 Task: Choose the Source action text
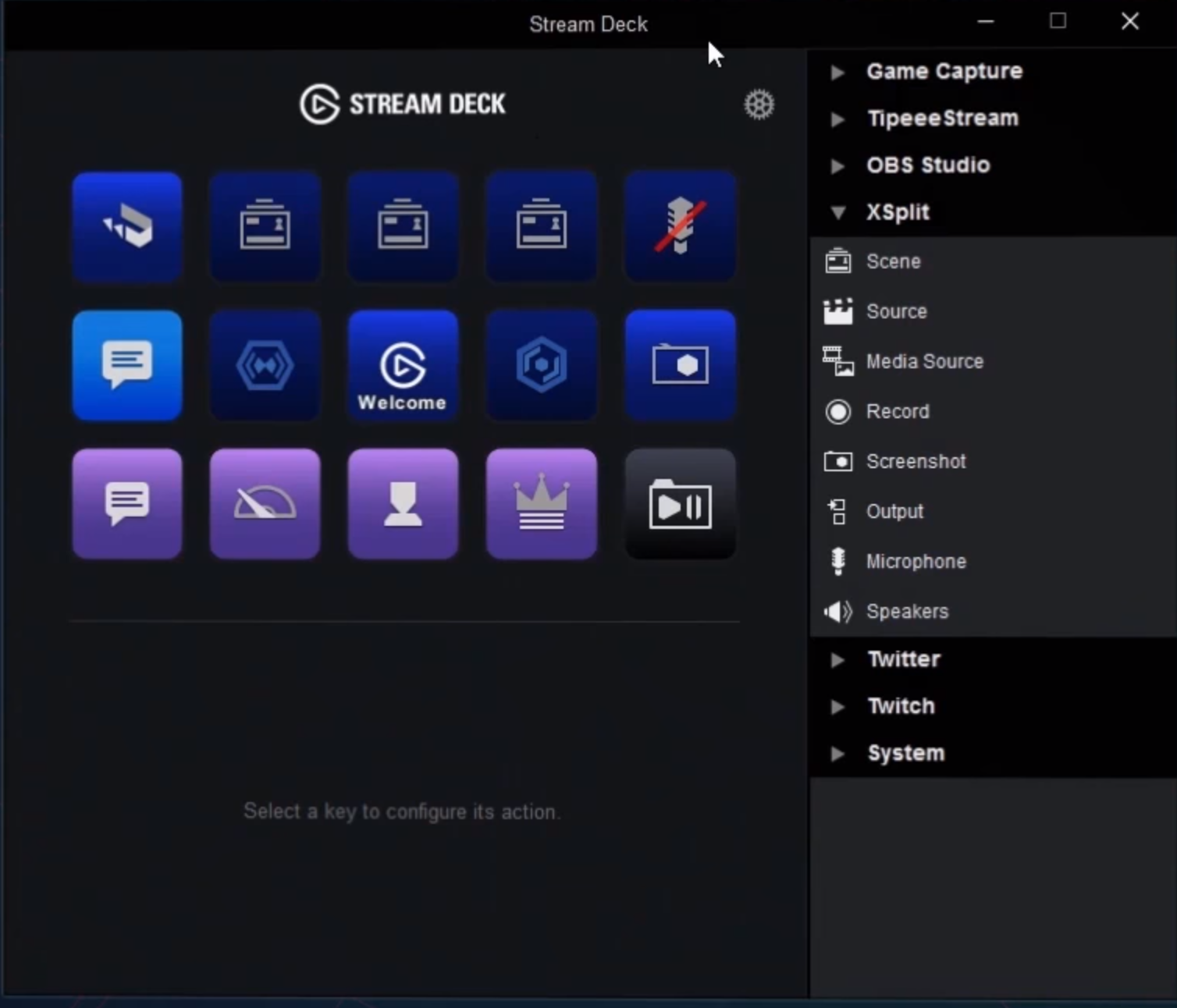(897, 311)
